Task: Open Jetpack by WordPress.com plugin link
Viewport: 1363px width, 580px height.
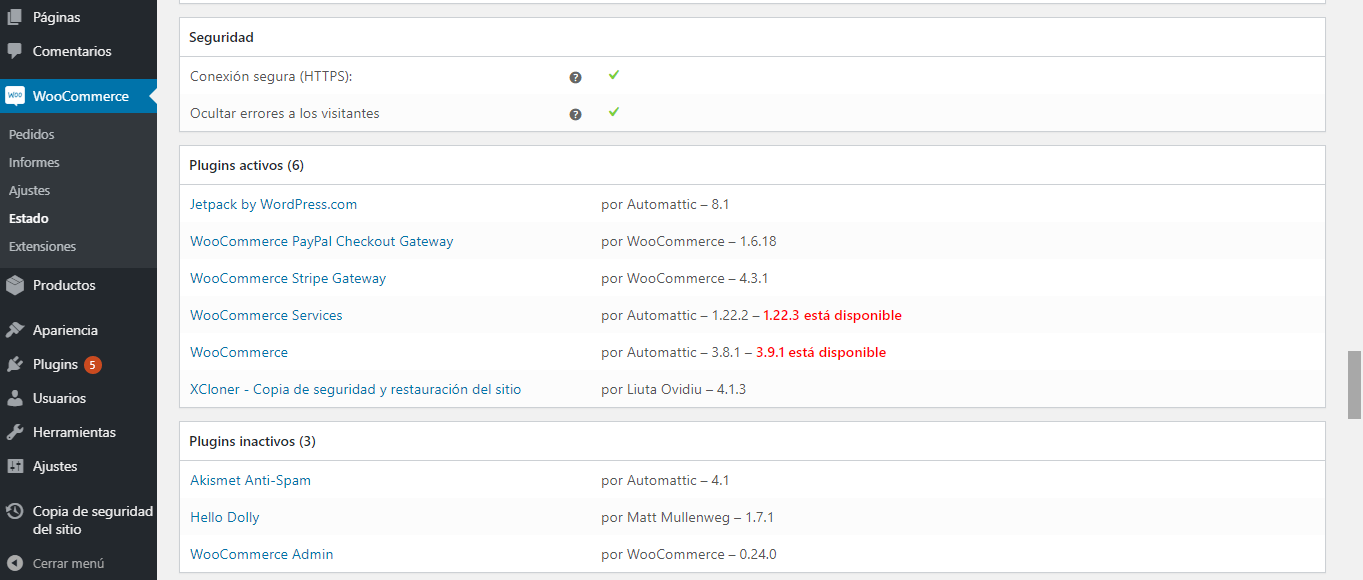Action: point(273,204)
